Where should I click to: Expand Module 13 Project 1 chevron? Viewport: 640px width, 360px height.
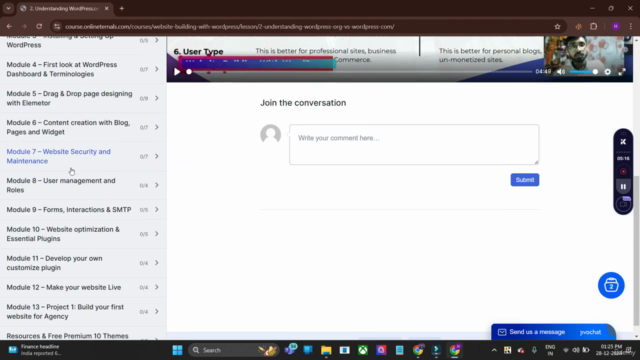157,311
